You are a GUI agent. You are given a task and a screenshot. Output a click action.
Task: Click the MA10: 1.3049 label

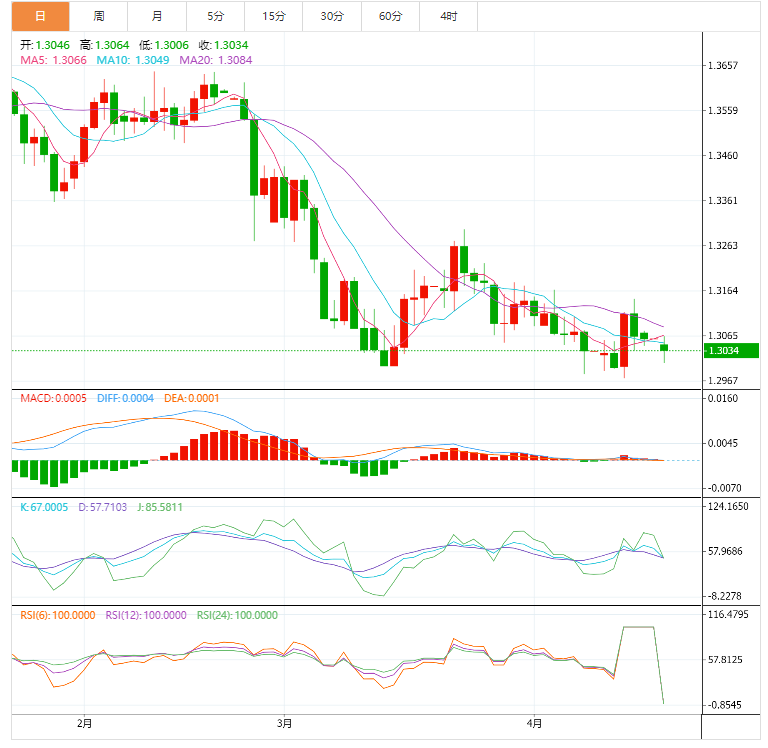coord(133,60)
